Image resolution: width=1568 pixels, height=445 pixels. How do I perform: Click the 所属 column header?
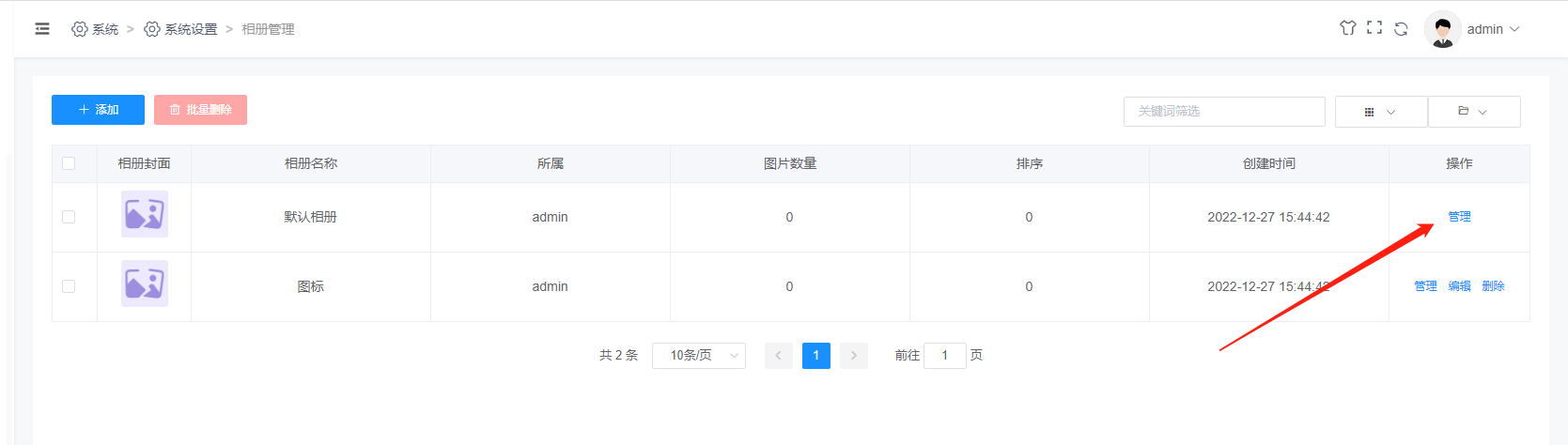[551, 163]
